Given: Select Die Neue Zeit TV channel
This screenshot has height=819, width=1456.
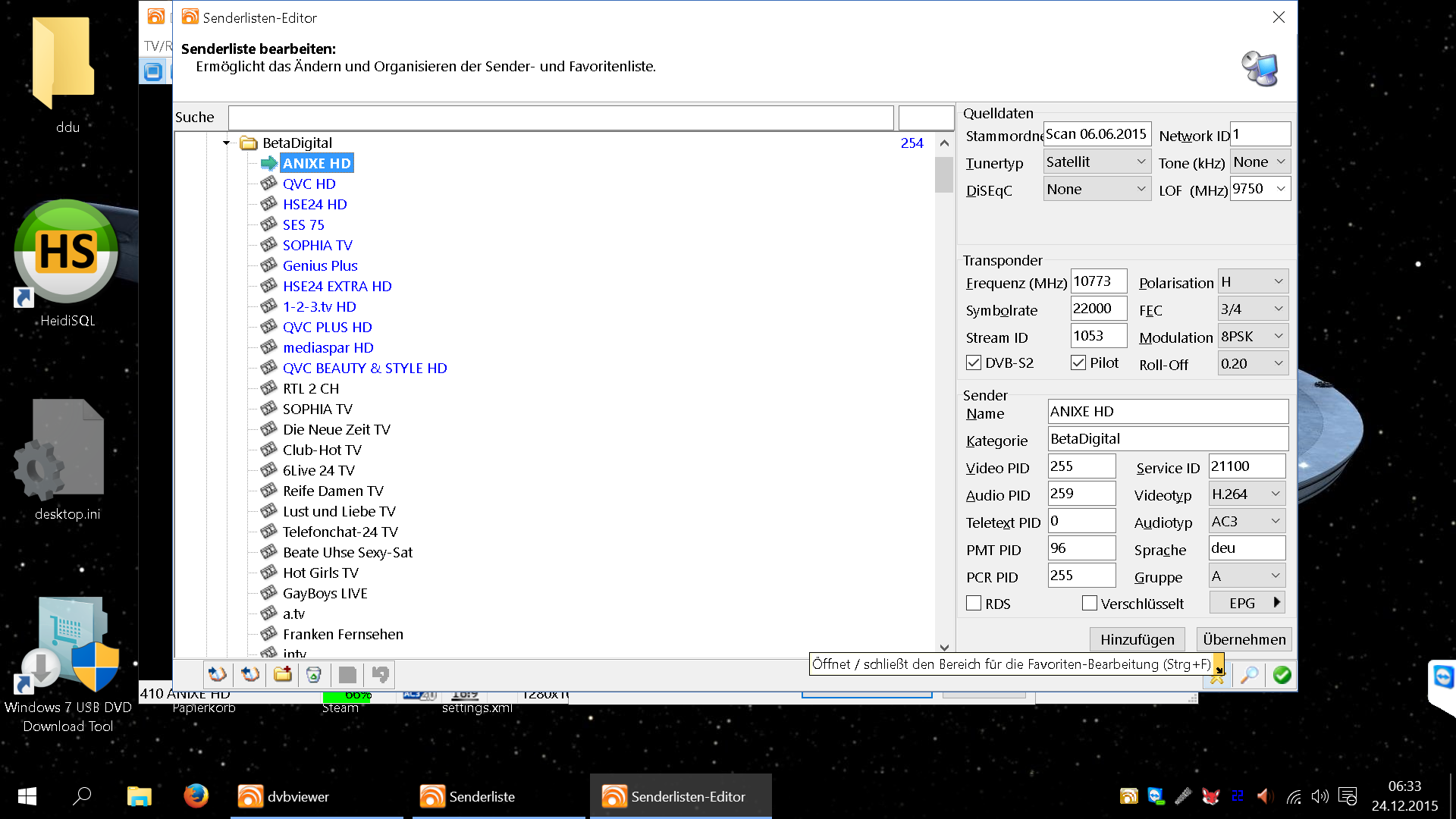Looking at the screenshot, I should 337,429.
